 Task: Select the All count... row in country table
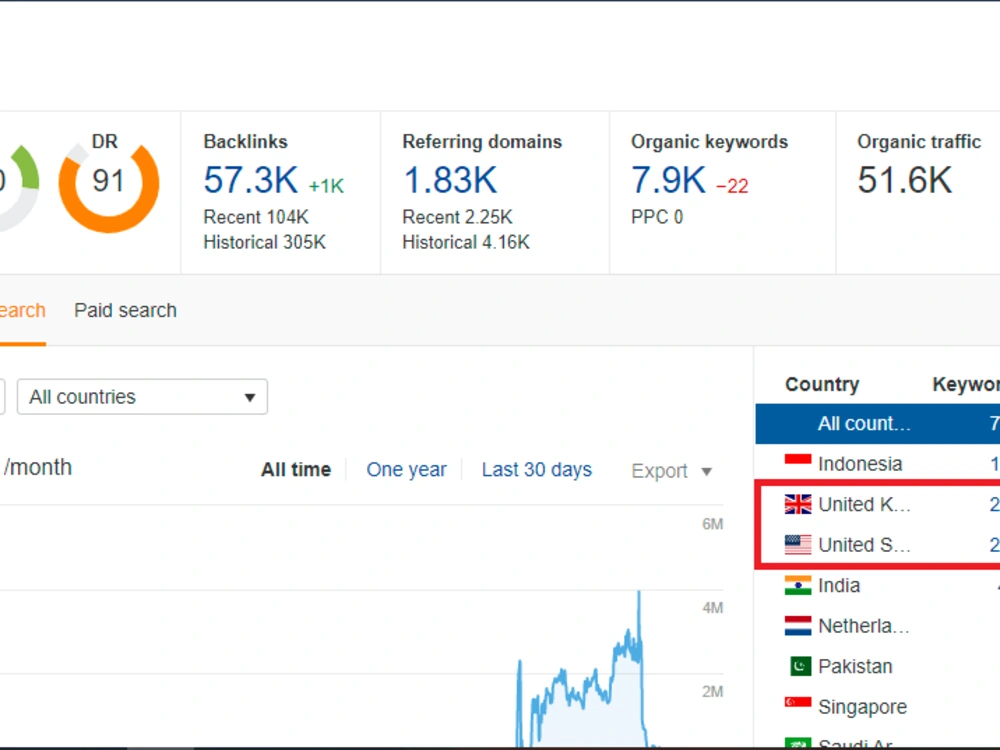(878, 423)
